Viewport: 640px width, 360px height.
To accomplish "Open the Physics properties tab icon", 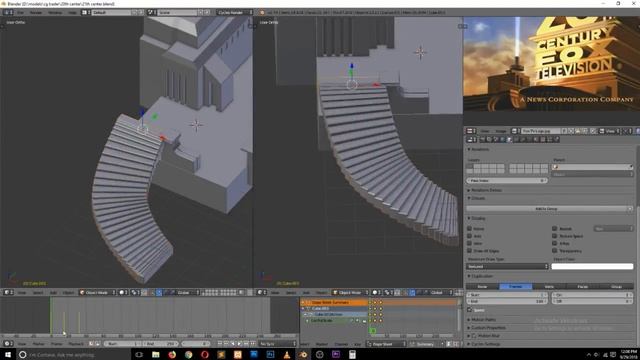I will pos(557,140).
